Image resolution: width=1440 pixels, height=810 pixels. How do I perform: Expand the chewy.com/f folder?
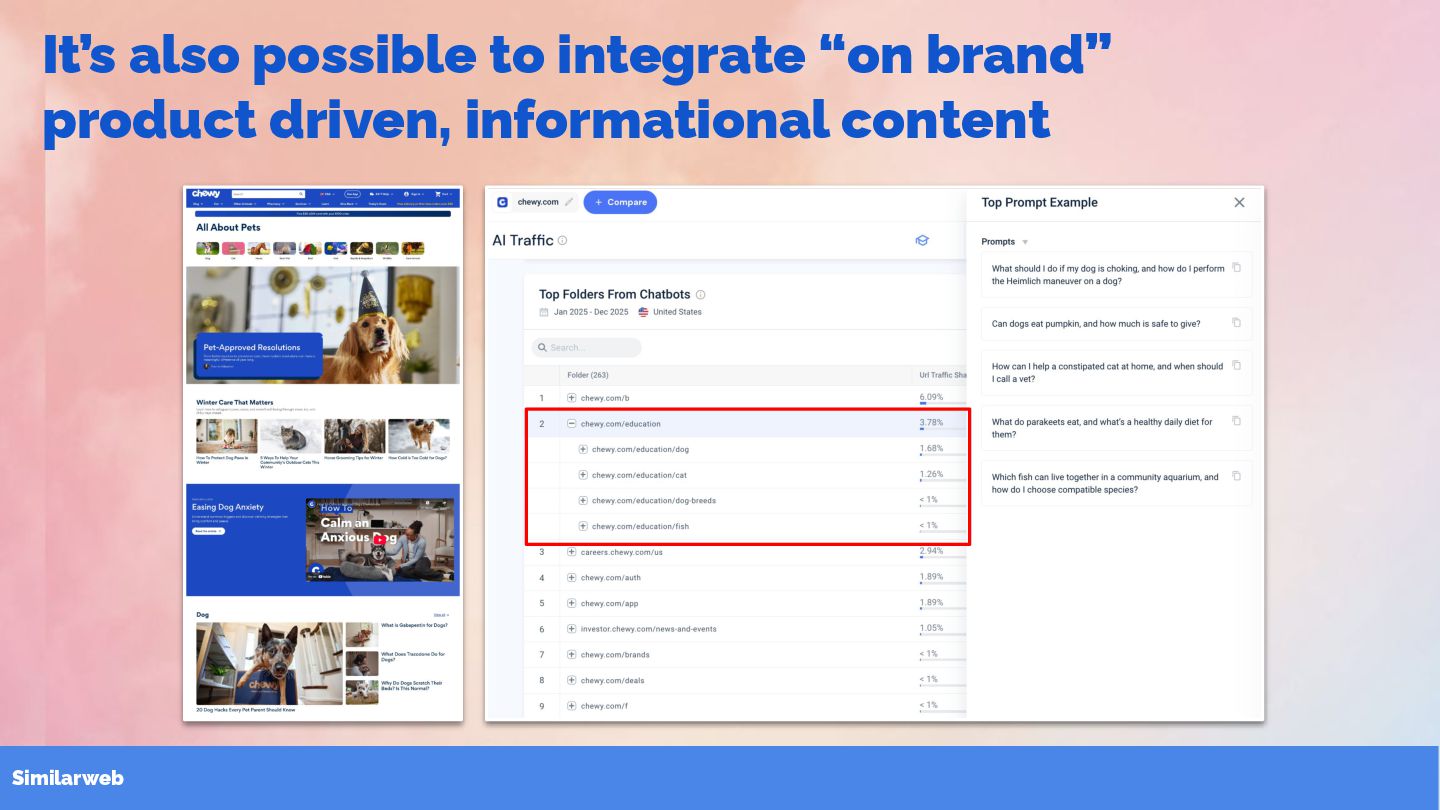[571, 706]
